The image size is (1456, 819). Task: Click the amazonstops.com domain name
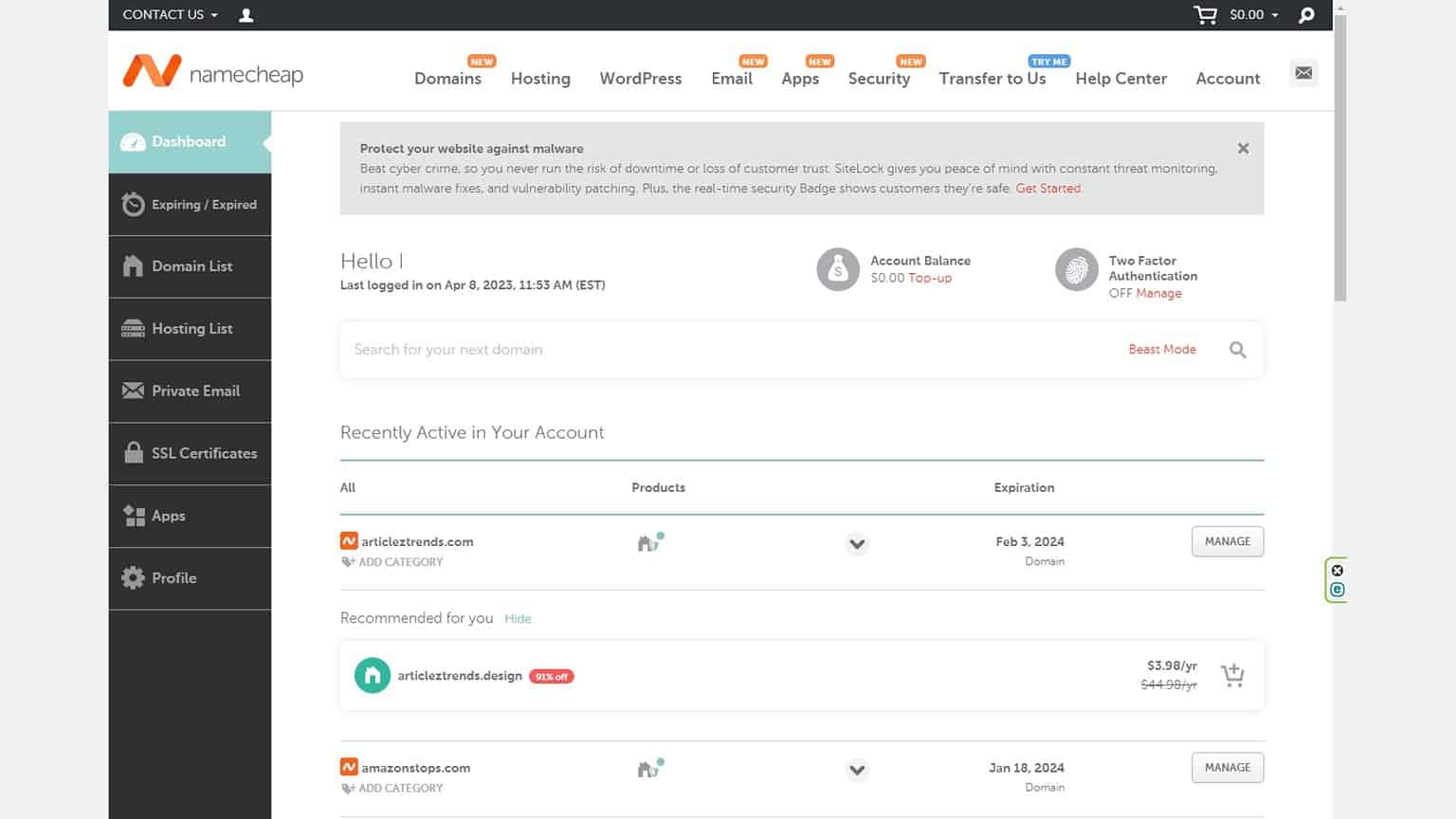coord(415,768)
